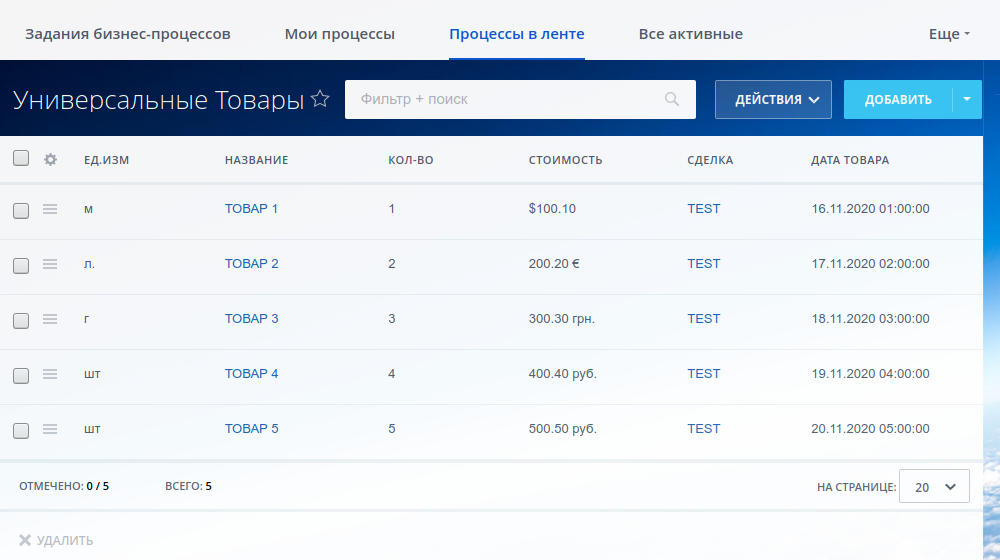Image resolution: width=1000 pixels, height=560 pixels.
Task: Switch to Мои процессы tab
Action: point(339,34)
